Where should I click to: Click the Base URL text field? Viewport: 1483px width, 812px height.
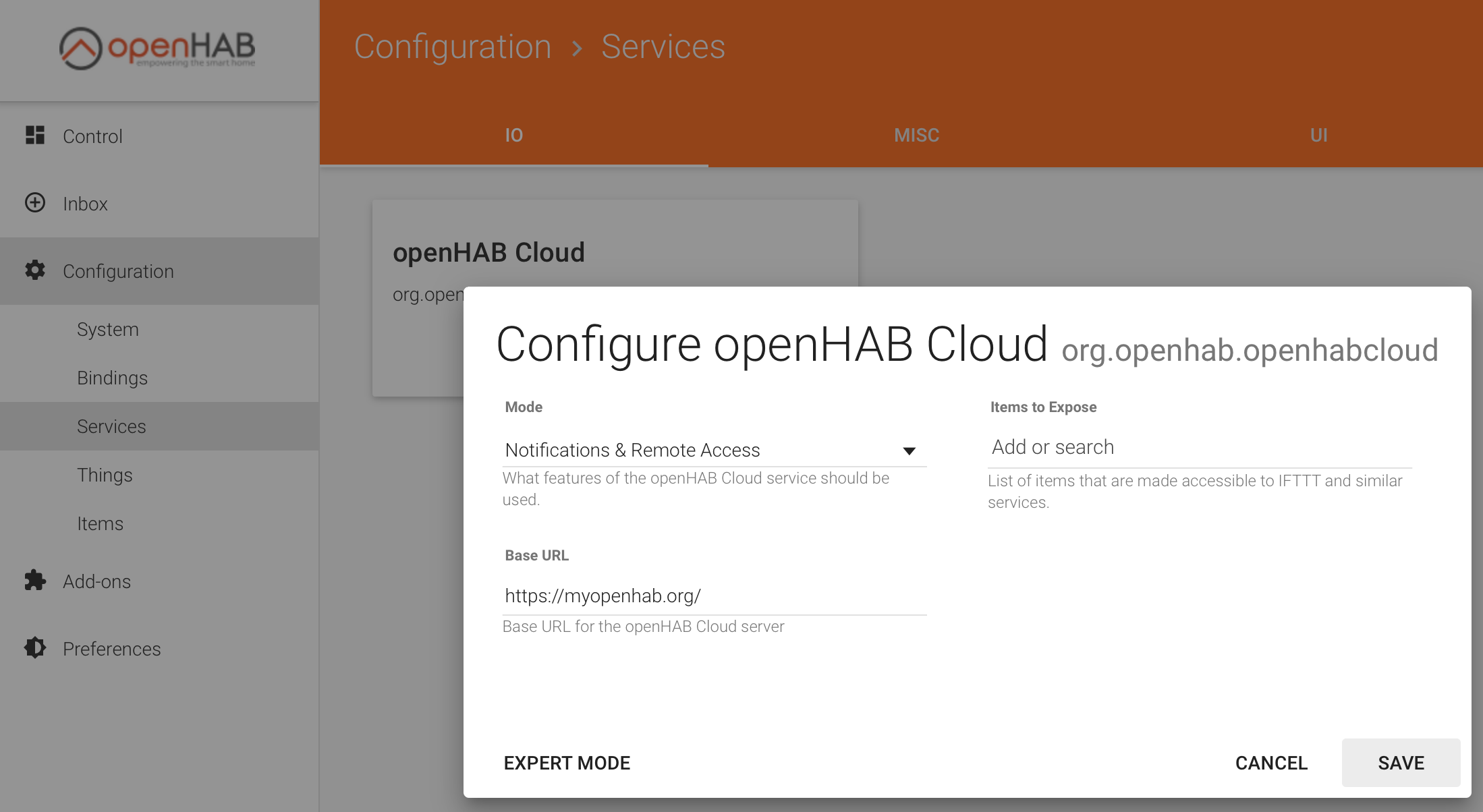tap(714, 596)
